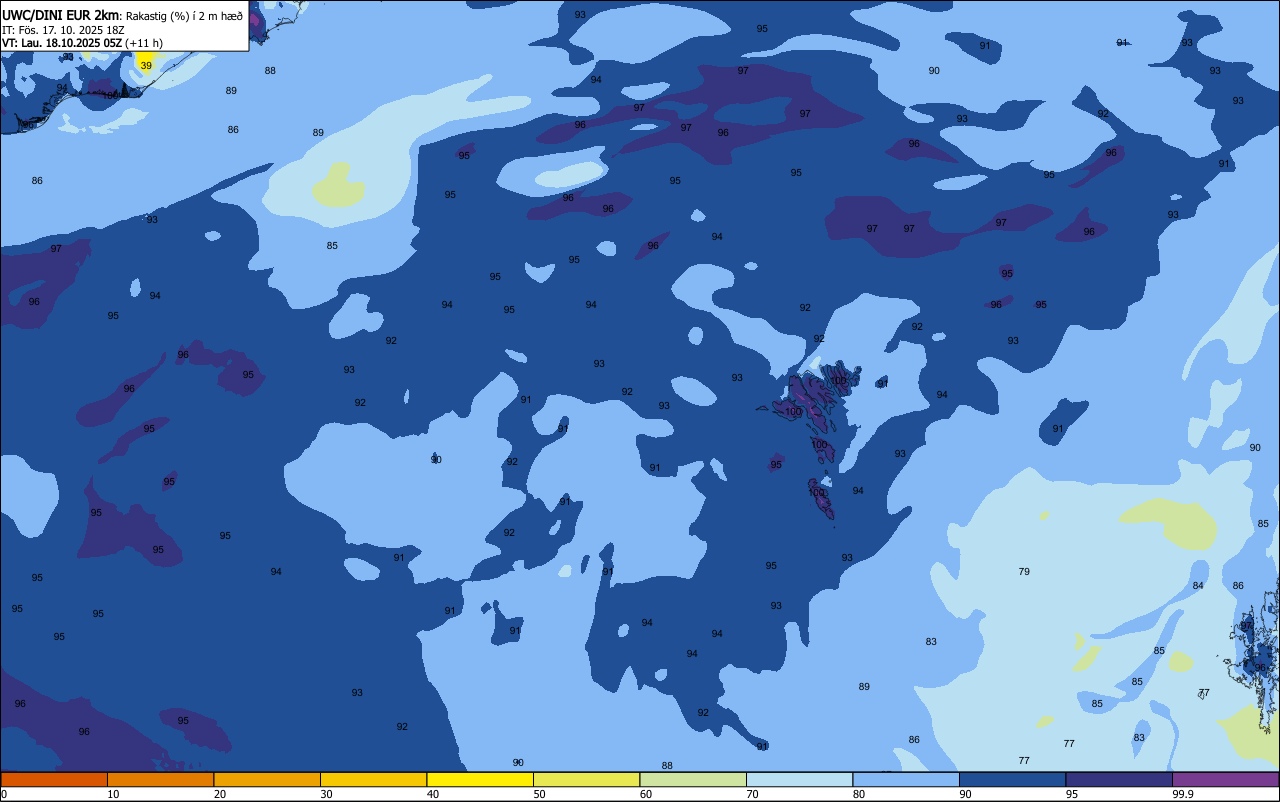Image resolution: width=1280 pixels, height=802 pixels.
Task: Click the '30' tick label on the color scale
Action: tap(327, 794)
